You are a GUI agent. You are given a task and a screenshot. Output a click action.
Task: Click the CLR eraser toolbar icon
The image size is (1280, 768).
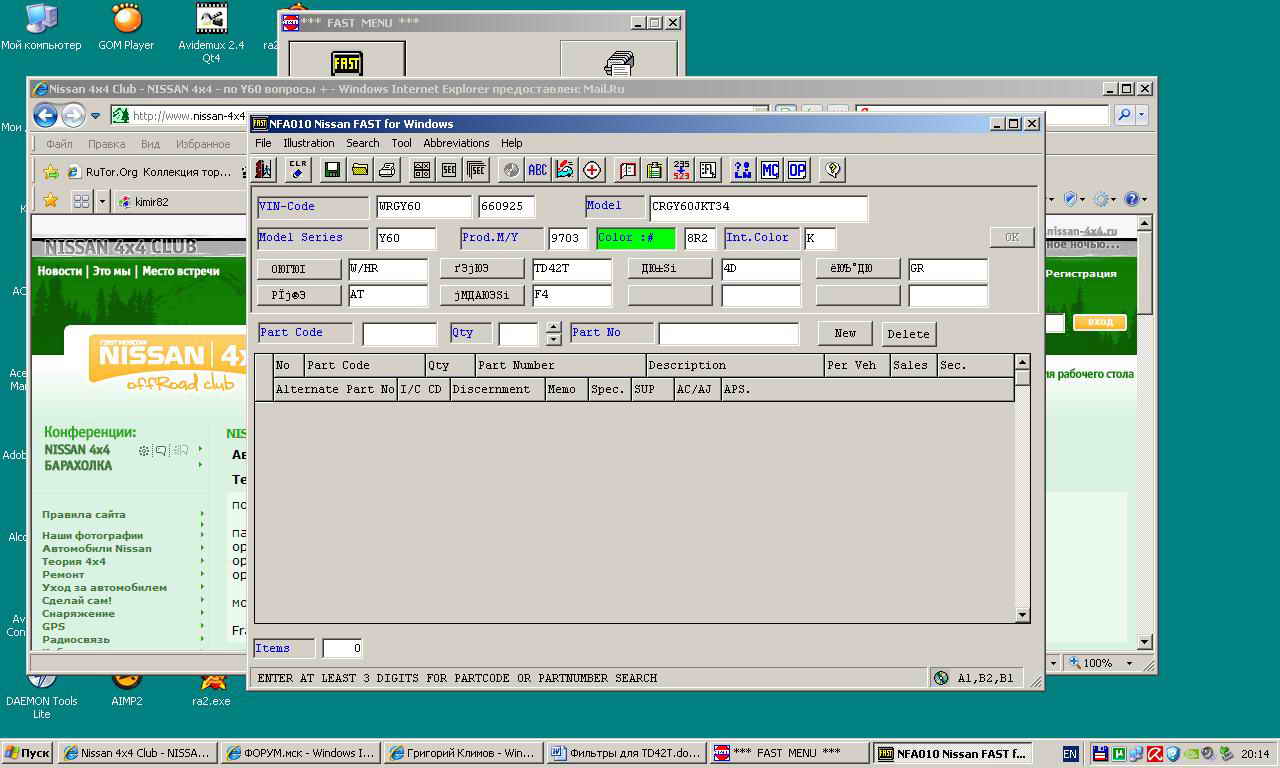click(x=298, y=170)
